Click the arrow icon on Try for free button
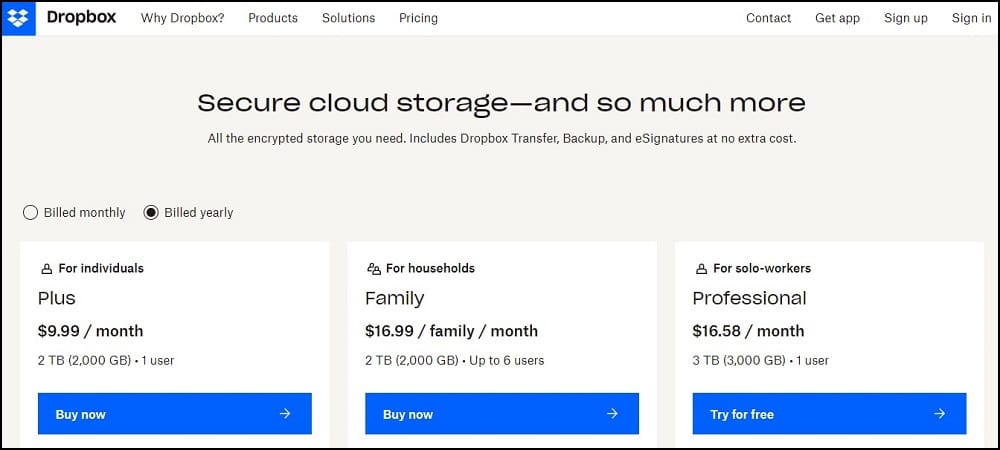1000x450 pixels. [x=939, y=414]
